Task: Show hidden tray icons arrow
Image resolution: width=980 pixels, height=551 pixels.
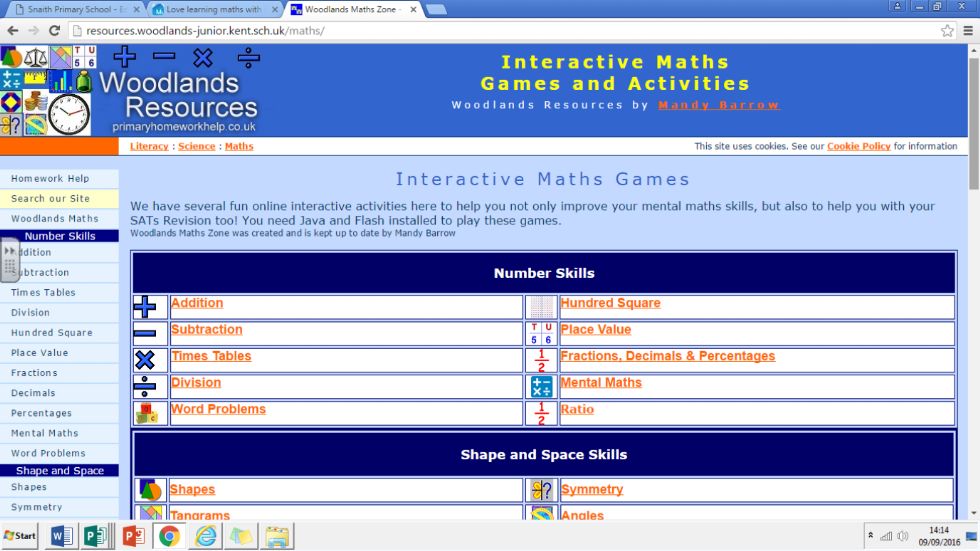Action: [870, 535]
